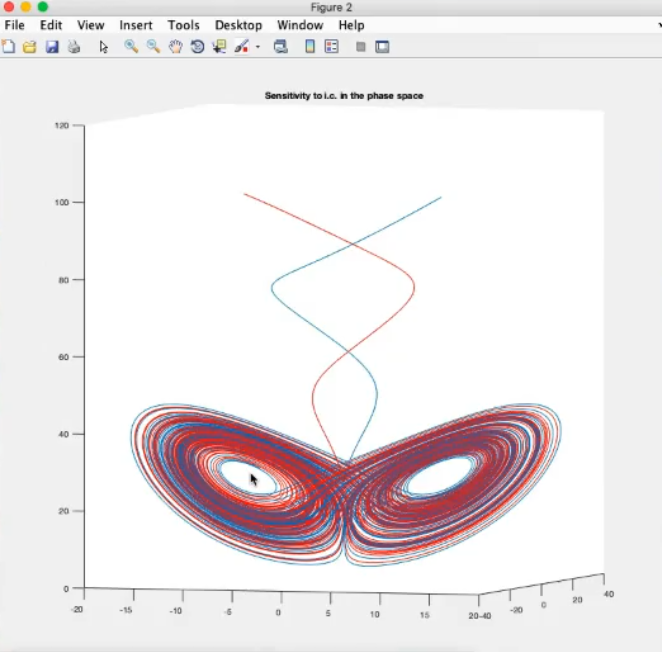Click the plot title "Sensitivity to i.c."
The image size is (662, 652).
click(343, 96)
